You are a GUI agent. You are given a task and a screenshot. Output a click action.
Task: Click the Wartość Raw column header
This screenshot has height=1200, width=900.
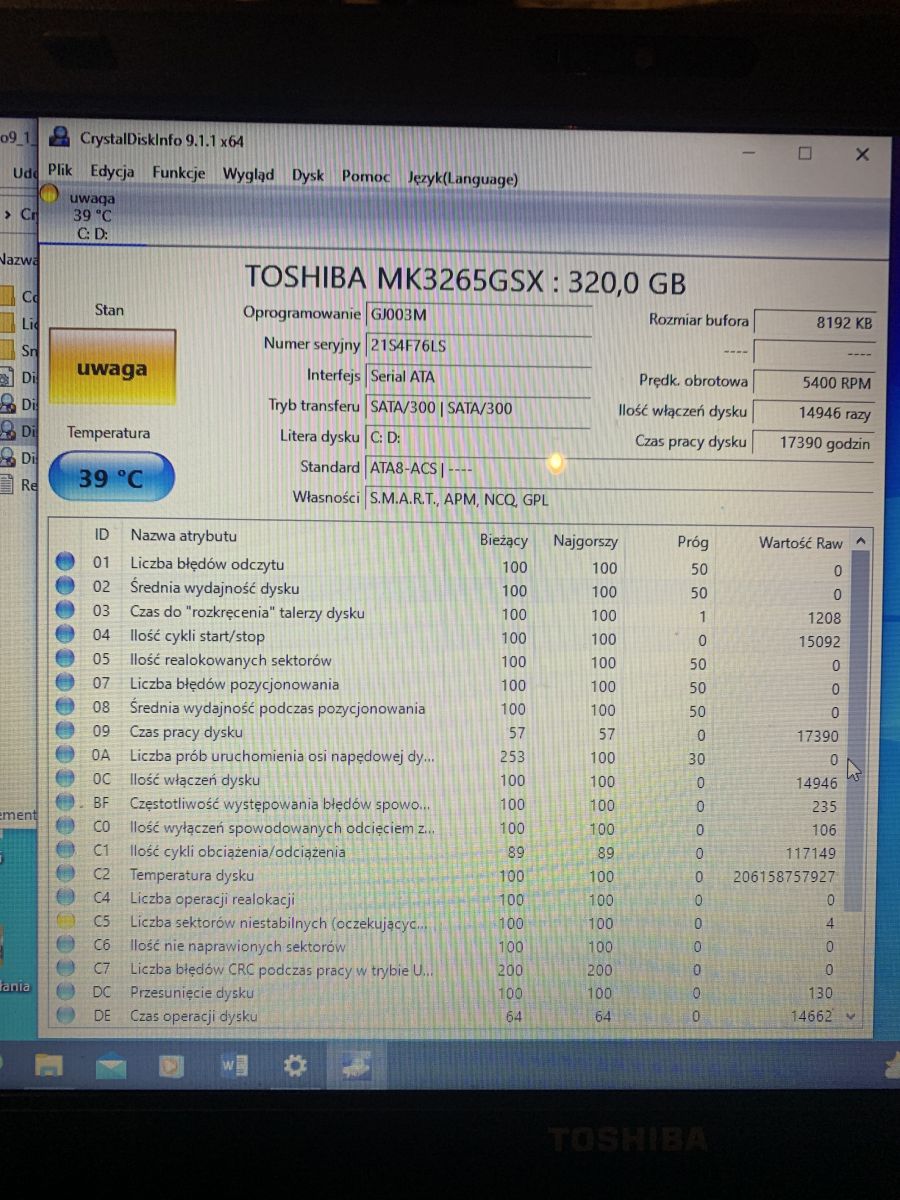[x=800, y=543]
